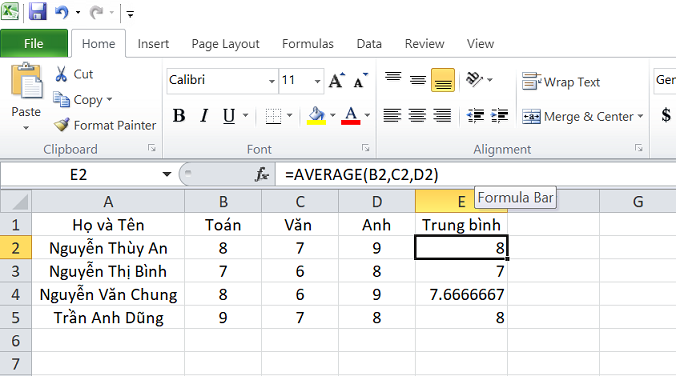The height and width of the screenshot is (376, 676).
Task: Toggle Bold formatting
Action: pos(179,116)
